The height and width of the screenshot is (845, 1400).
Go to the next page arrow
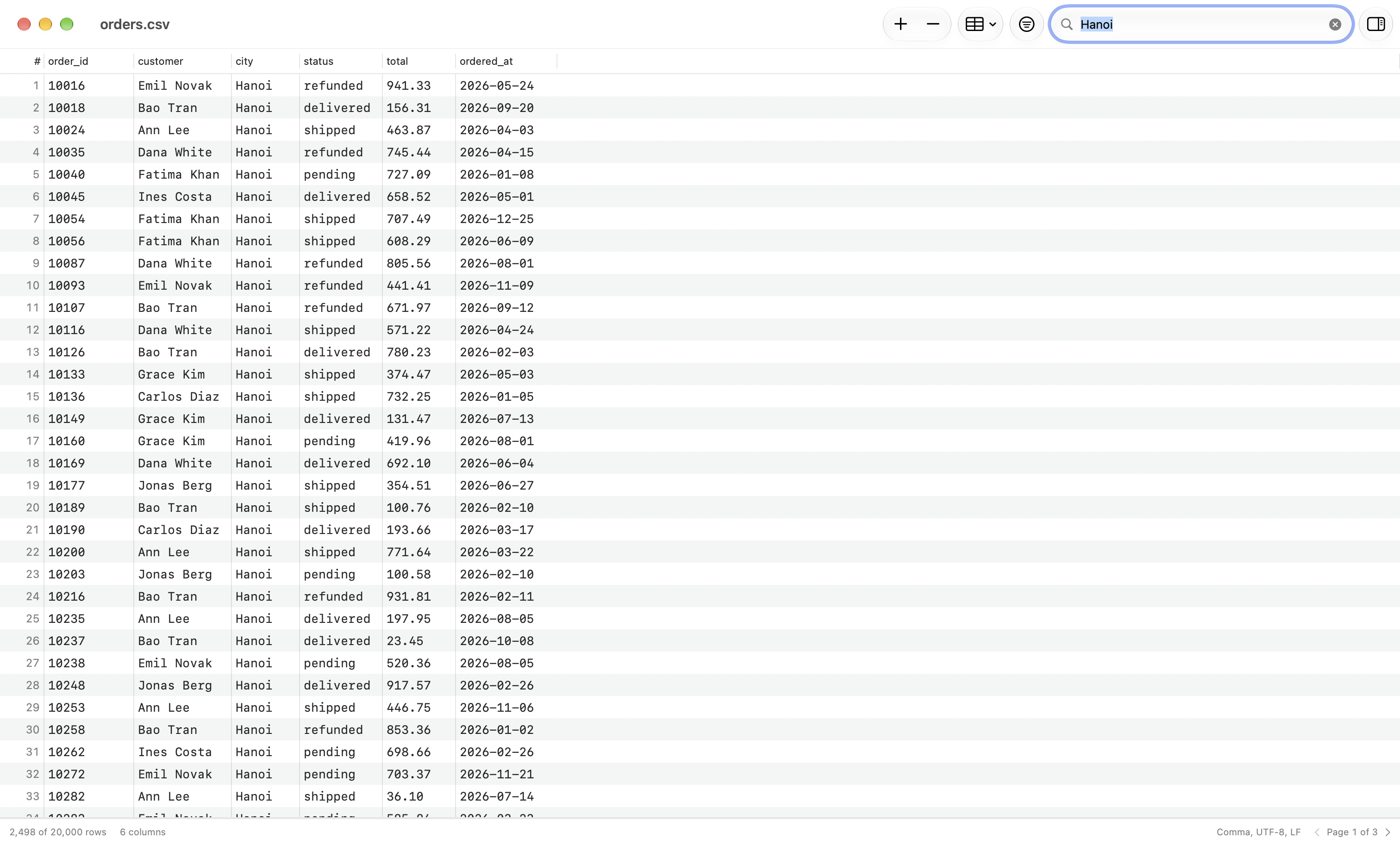(1387, 832)
